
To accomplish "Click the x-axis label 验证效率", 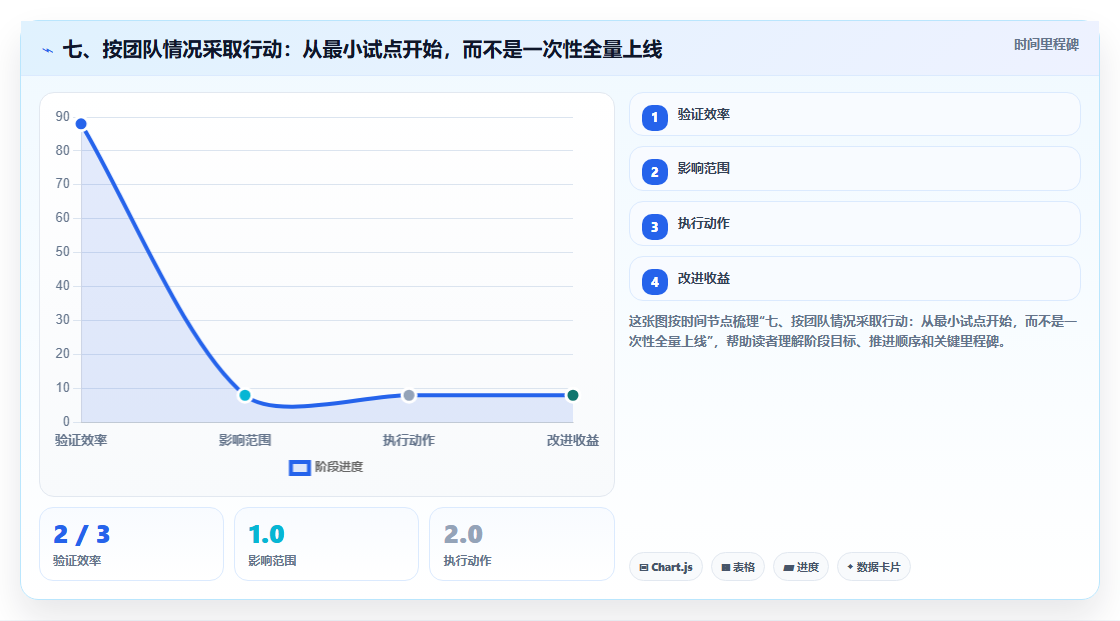I will [81, 441].
